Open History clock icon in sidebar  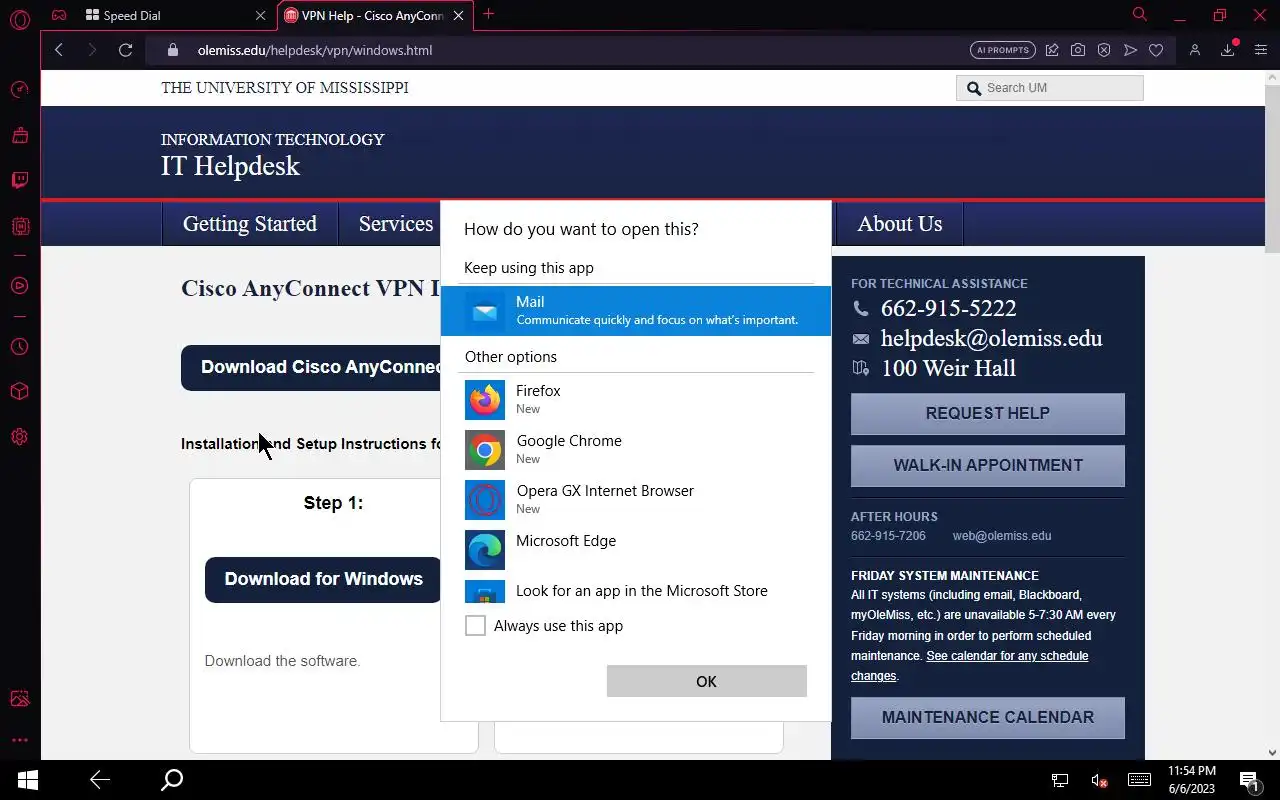tap(20, 347)
